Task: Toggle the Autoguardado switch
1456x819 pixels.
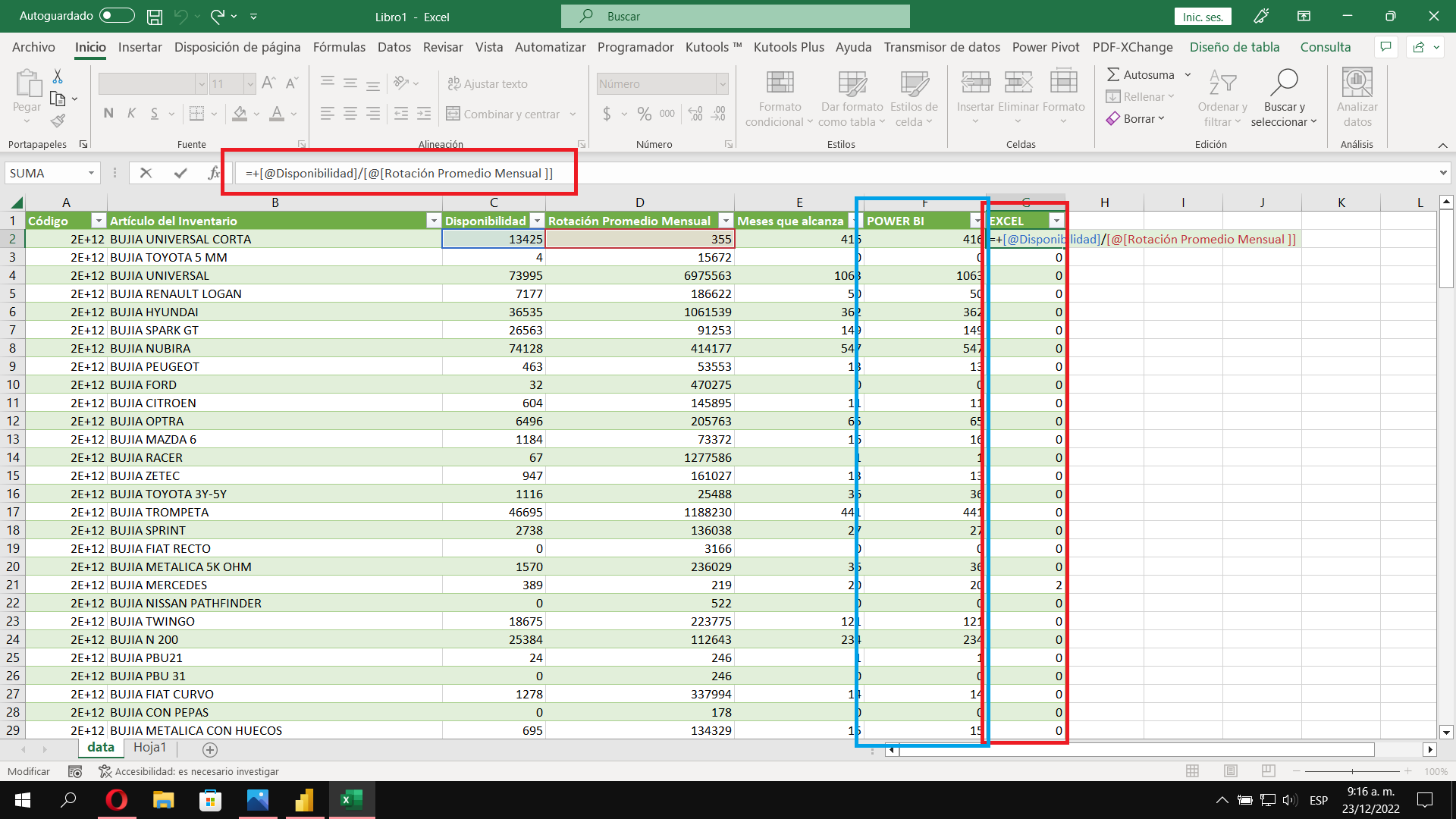Action: click(x=116, y=16)
